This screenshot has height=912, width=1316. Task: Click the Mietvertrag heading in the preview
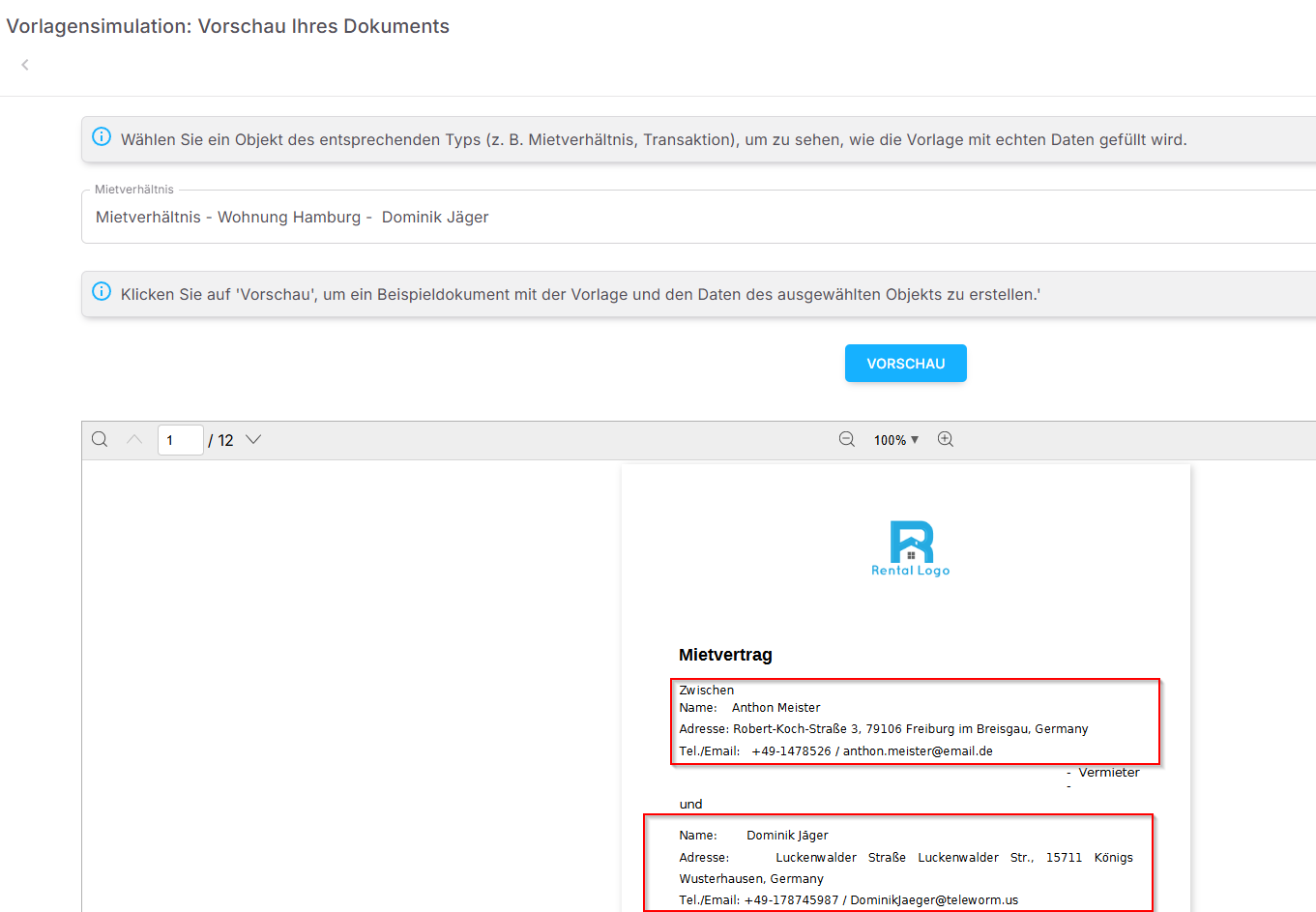(x=725, y=655)
